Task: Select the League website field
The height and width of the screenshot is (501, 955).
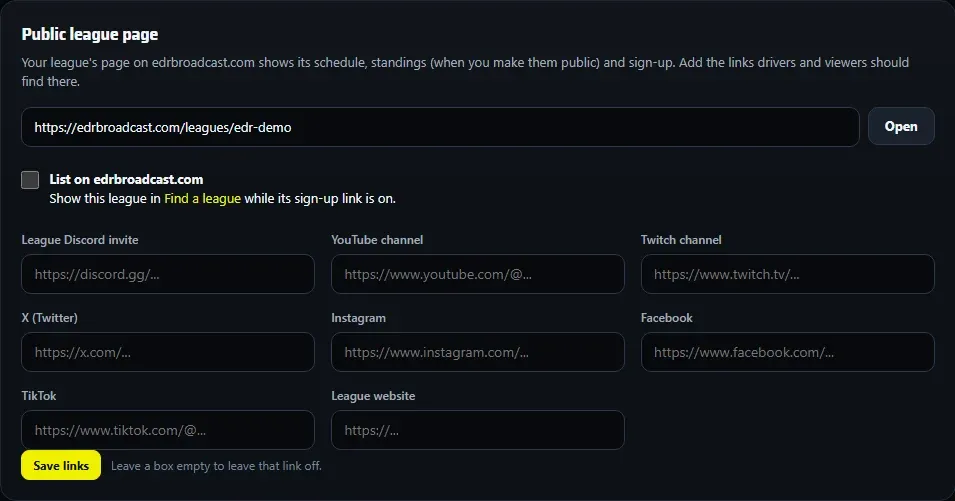Action: [x=478, y=430]
